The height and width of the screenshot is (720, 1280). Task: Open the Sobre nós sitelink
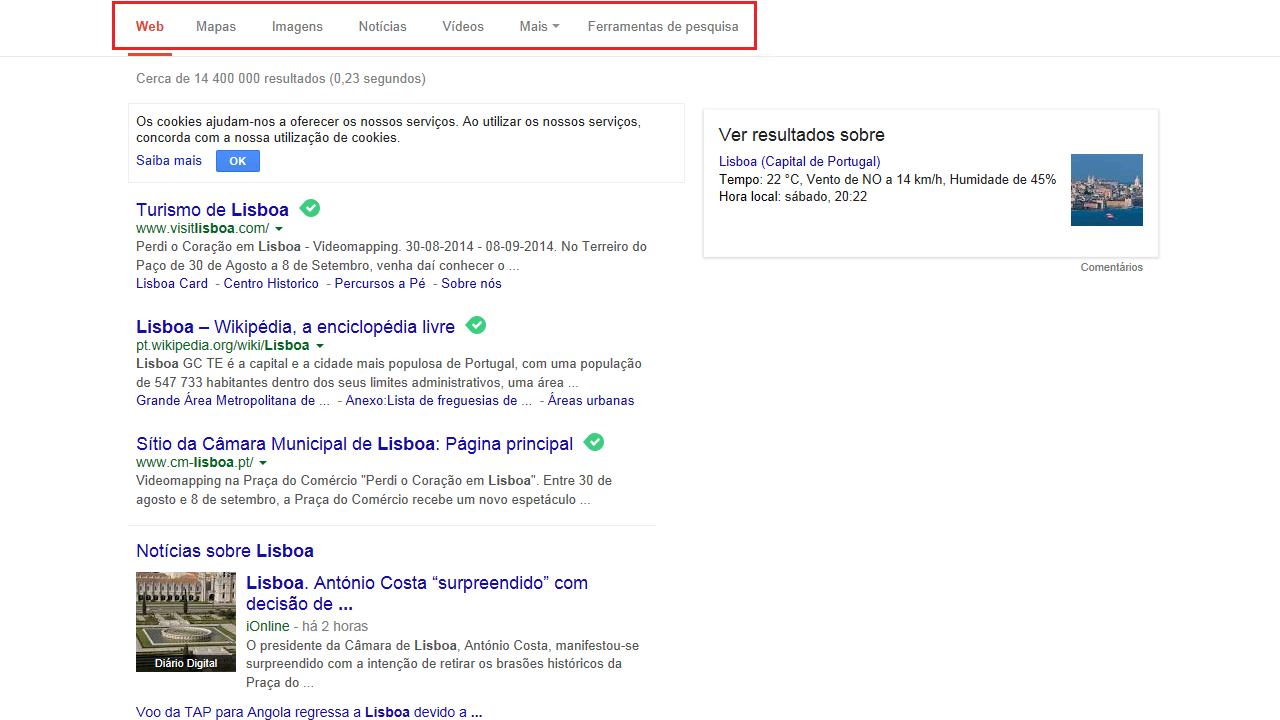(472, 284)
